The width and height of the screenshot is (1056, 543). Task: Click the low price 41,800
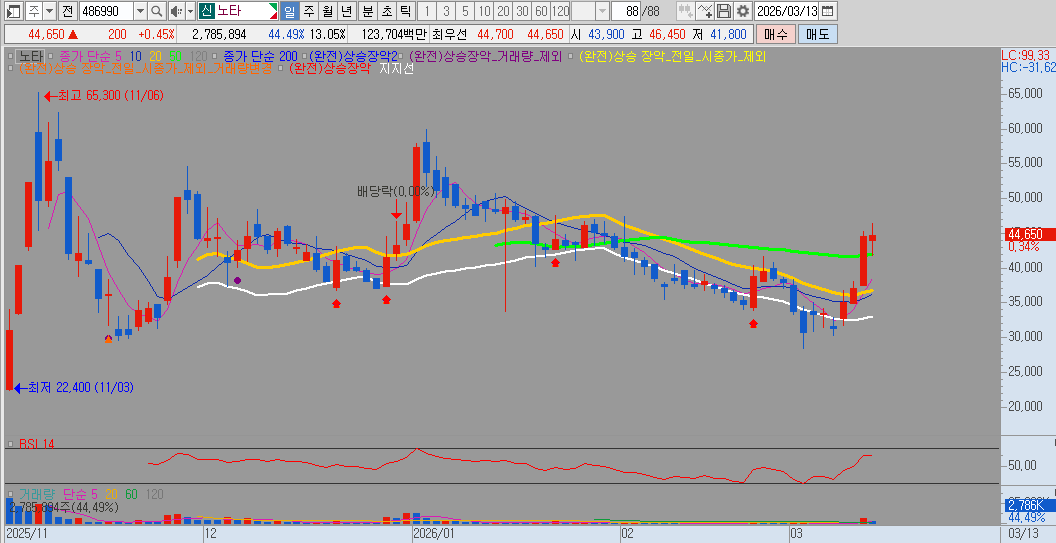[728, 34]
